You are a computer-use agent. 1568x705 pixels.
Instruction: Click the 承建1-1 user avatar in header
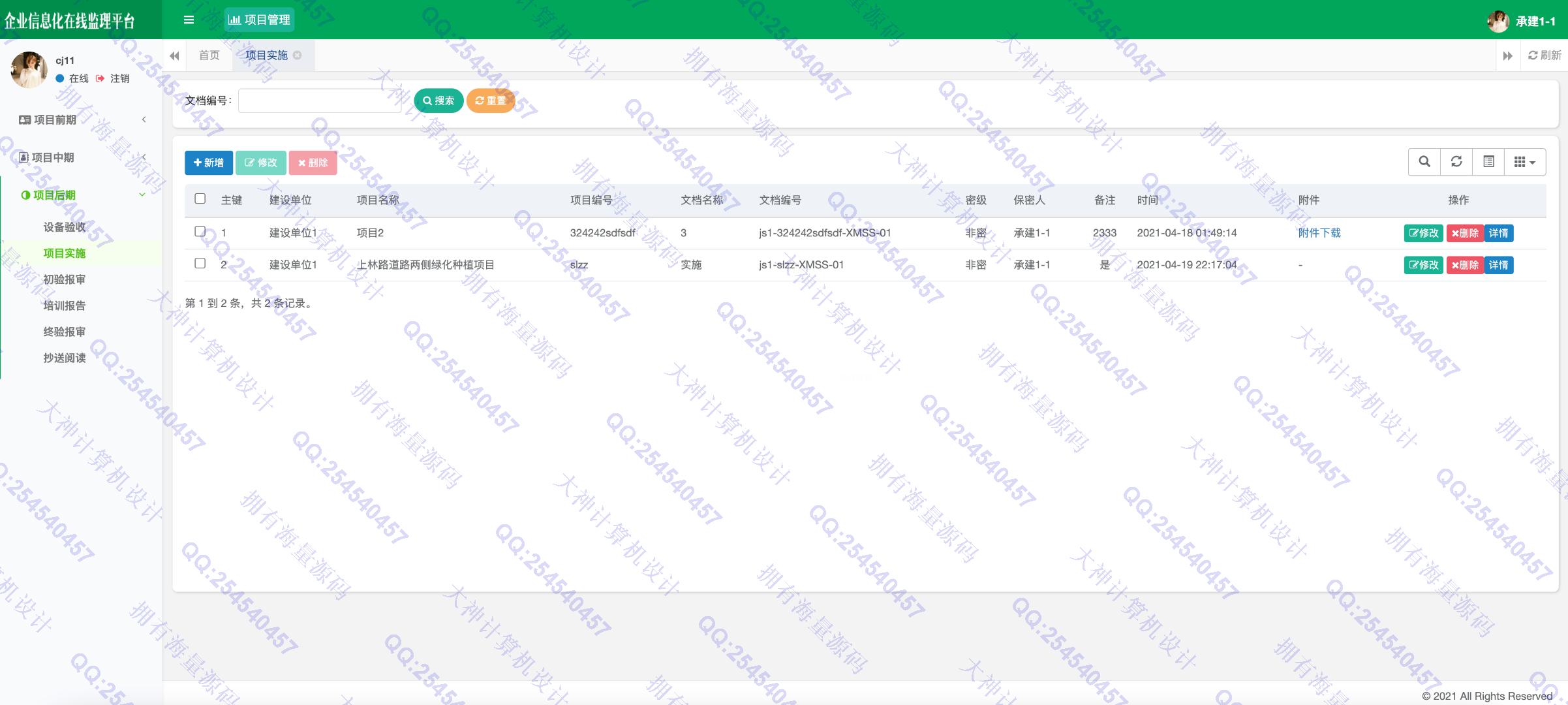1498,21
